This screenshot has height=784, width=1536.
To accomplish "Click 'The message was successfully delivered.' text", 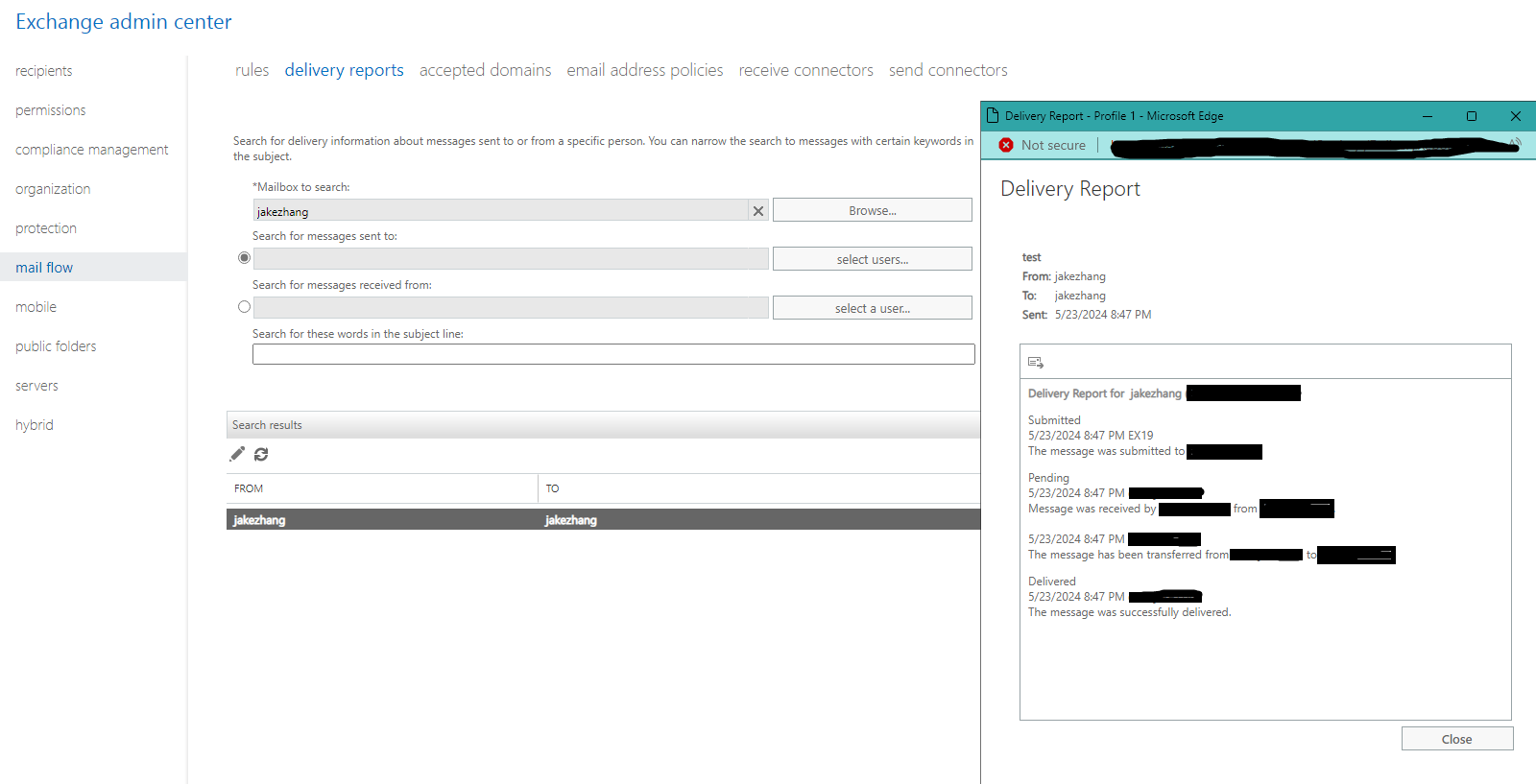I will (1130, 612).
